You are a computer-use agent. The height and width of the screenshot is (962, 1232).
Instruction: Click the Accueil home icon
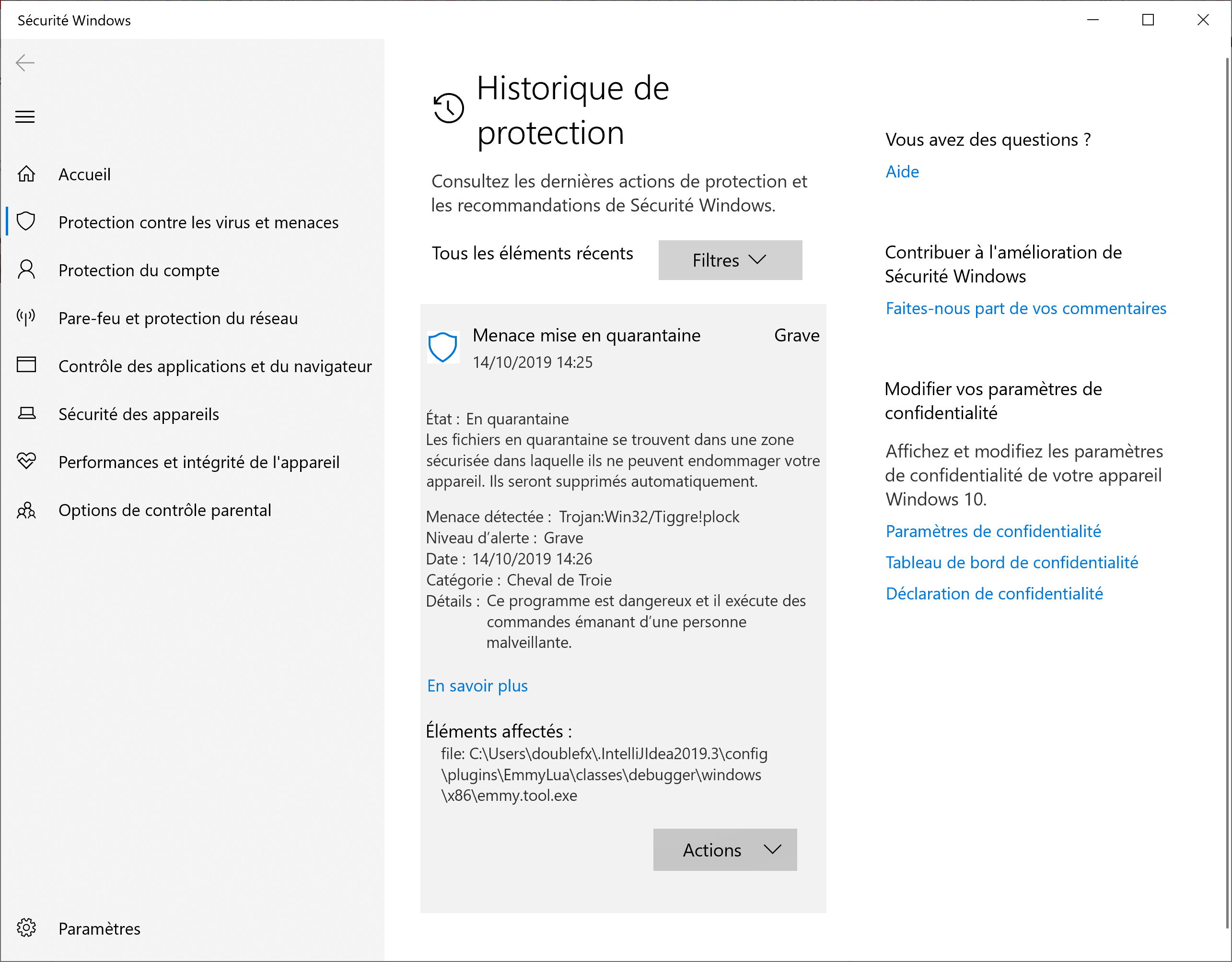(26, 174)
